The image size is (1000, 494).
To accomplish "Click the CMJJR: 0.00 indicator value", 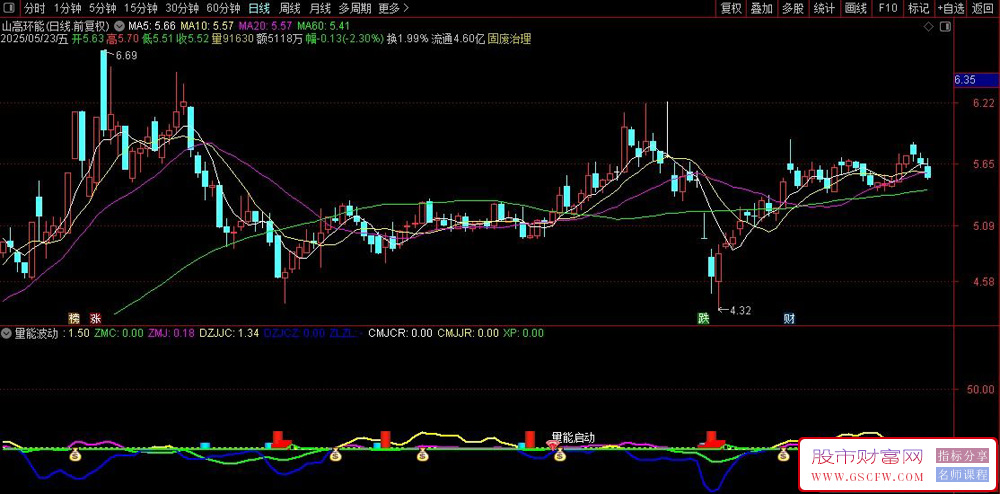I will click(x=468, y=333).
